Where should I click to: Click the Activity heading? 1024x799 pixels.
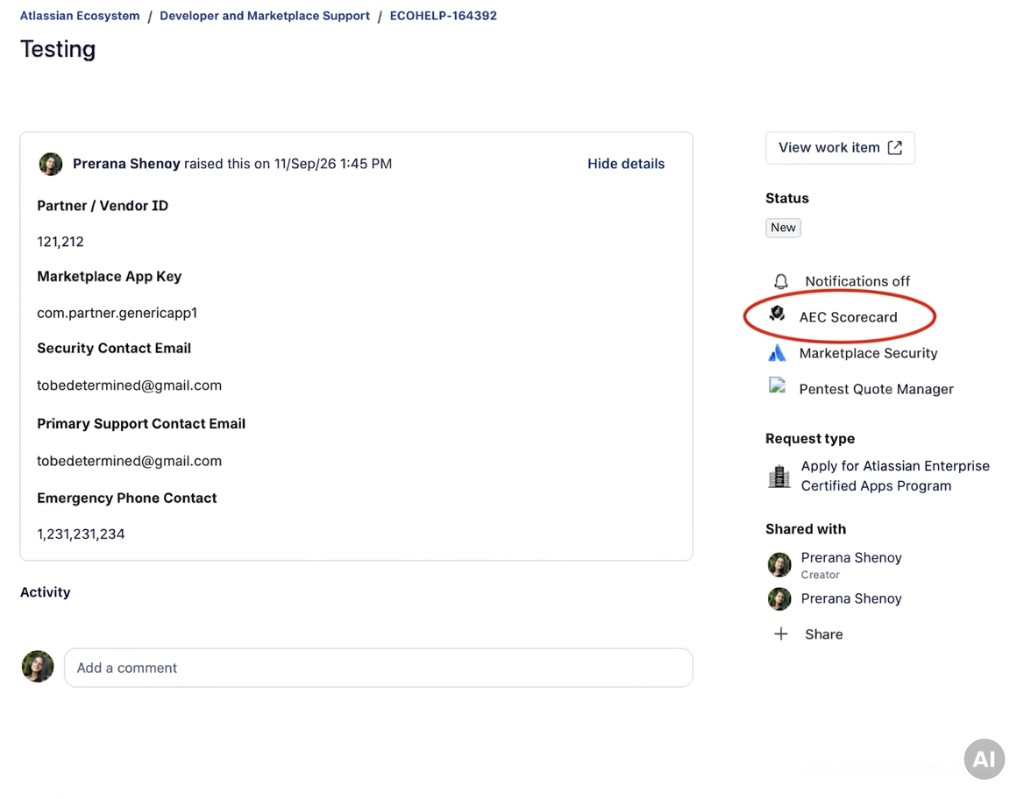[x=45, y=593]
